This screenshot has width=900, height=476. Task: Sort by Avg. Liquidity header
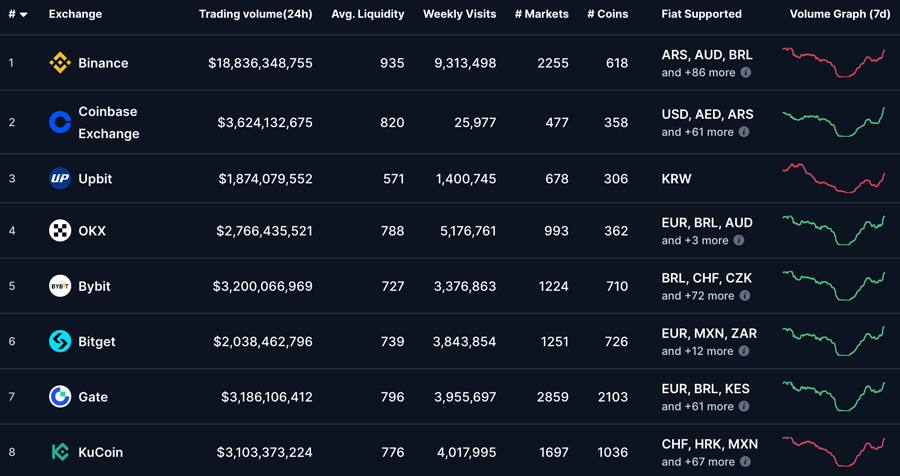pos(367,14)
